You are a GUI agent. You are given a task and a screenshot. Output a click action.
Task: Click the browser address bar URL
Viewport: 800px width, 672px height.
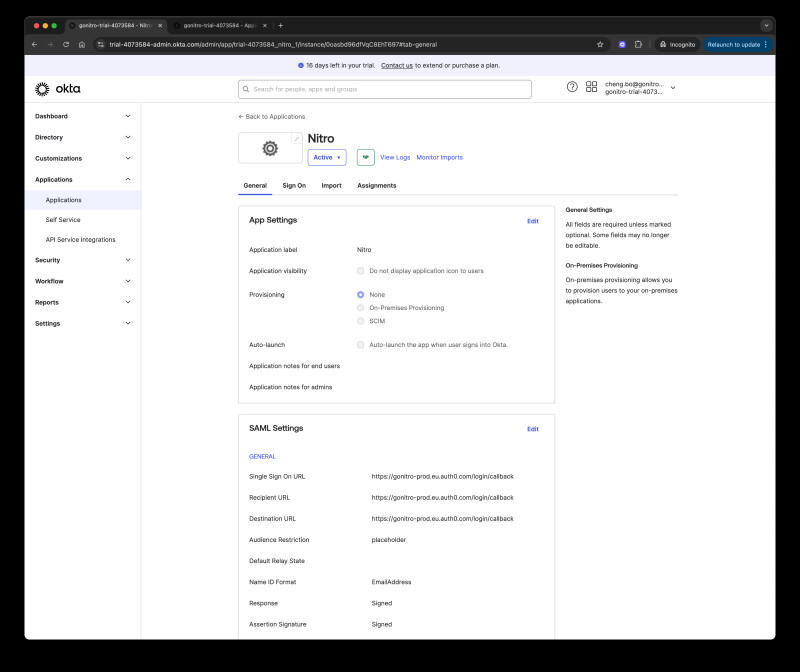coord(273,44)
